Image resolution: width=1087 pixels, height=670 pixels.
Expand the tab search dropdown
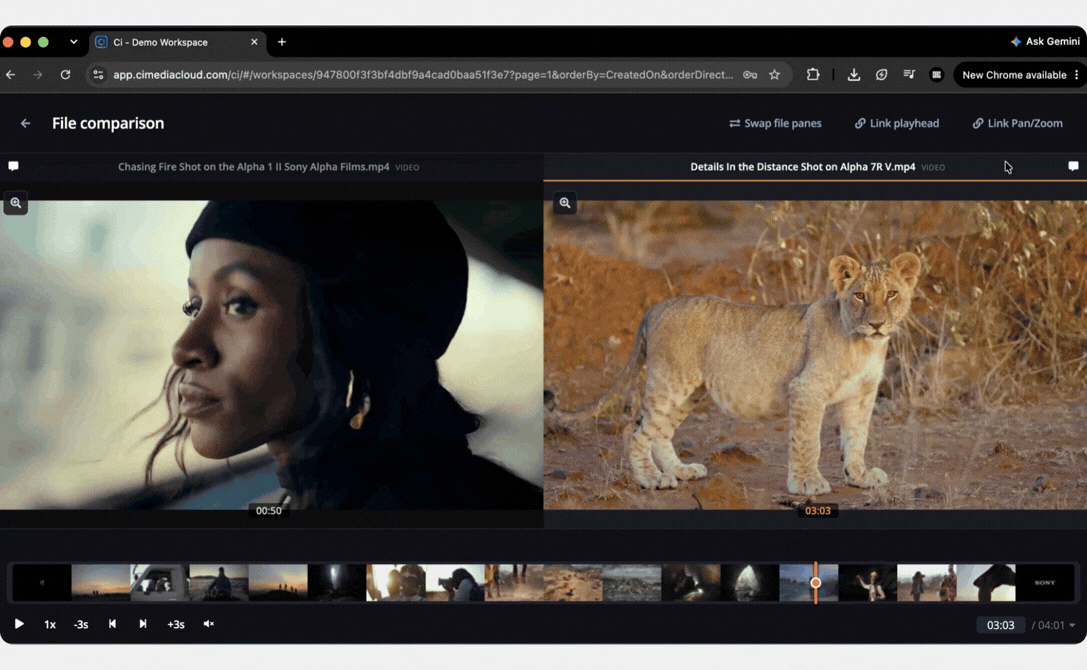[73, 42]
